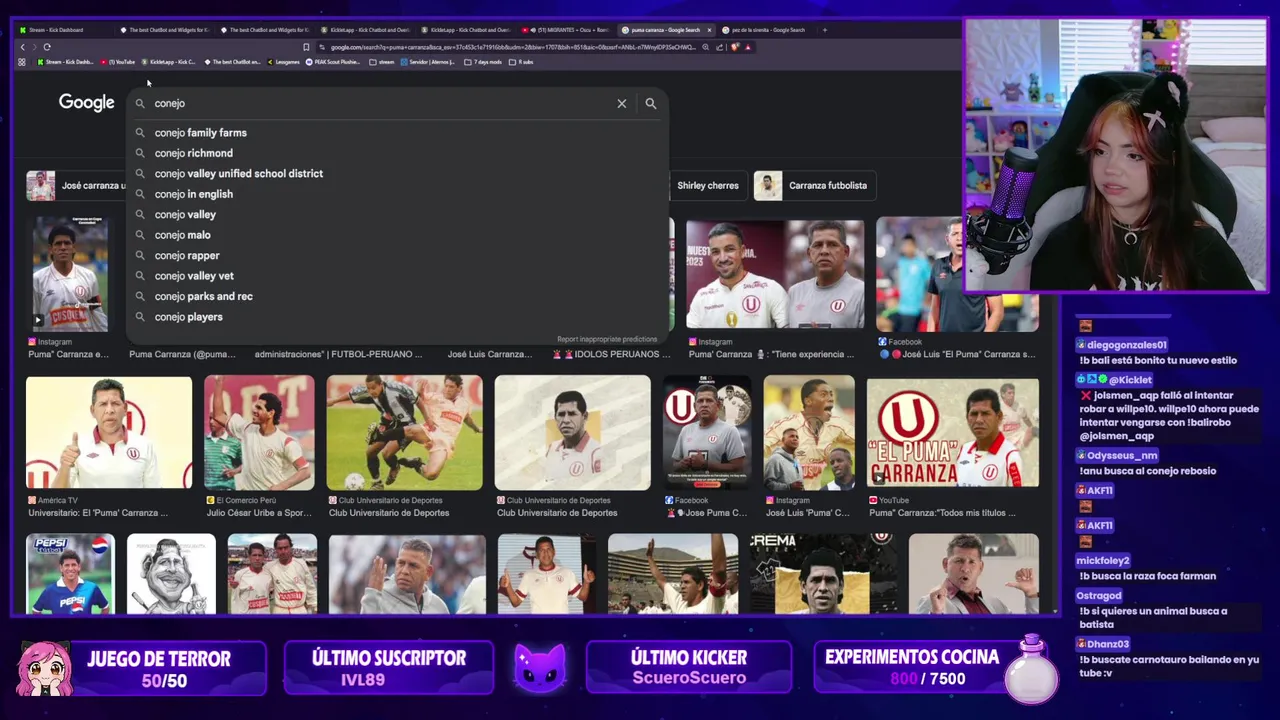Switch to the MIGRANTES YouTube tab

coord(564,30)
